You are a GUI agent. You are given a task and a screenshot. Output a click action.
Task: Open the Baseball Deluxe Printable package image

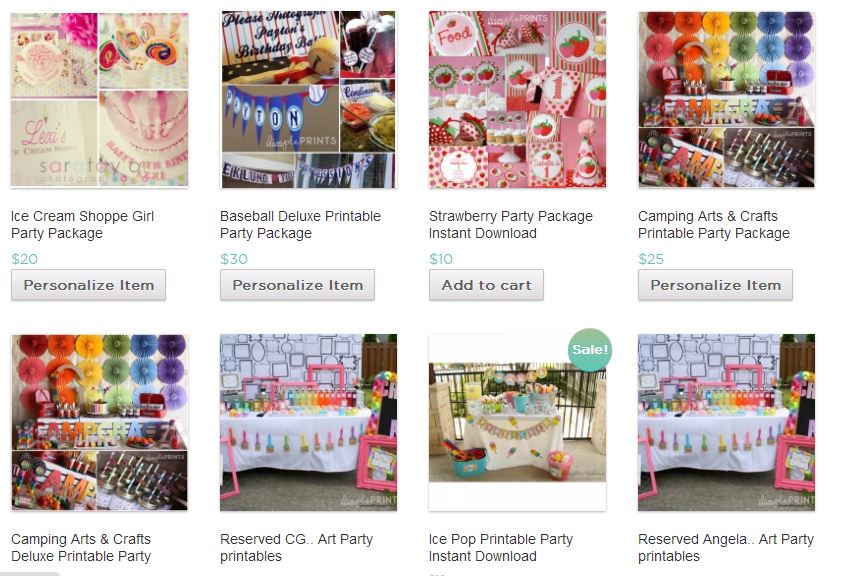click(x=308, y=100)
